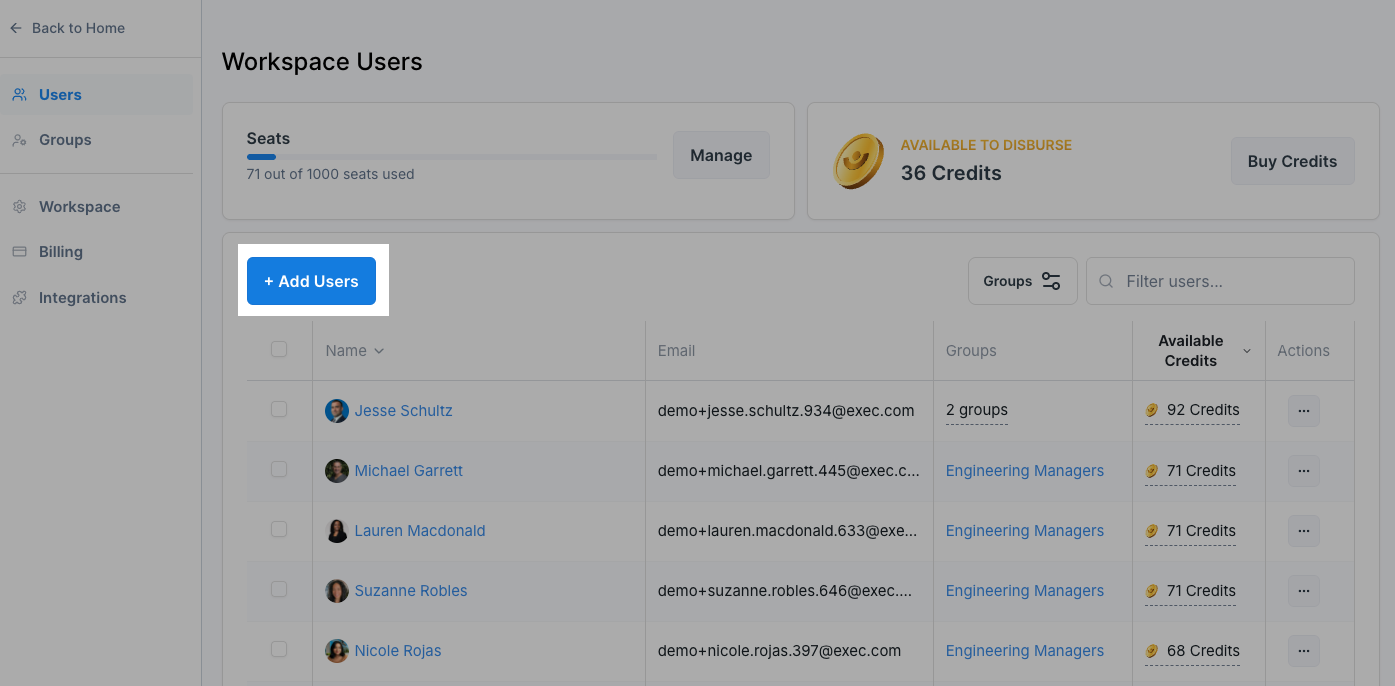Select the checkbox for Nicole Rojas
1395x686 pixels.
pos(279,649)
